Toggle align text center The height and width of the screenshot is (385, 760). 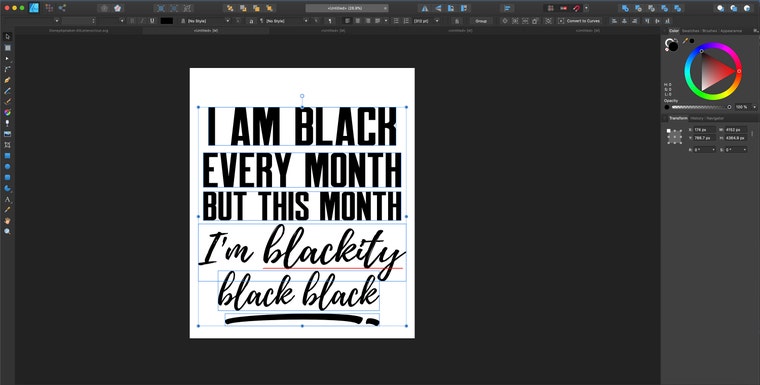tap(358, 21)
